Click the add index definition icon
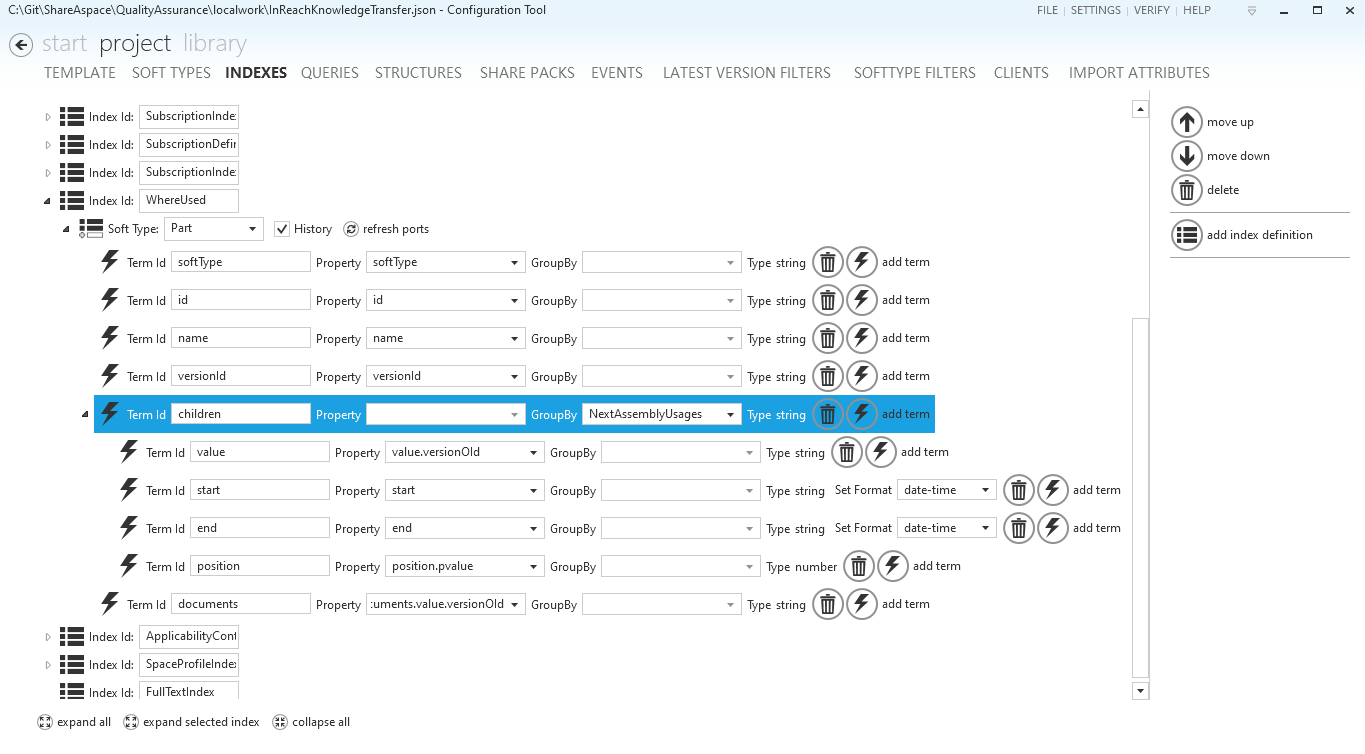This screenshot has width=1365, height=754. click(x=1186, y=235)
